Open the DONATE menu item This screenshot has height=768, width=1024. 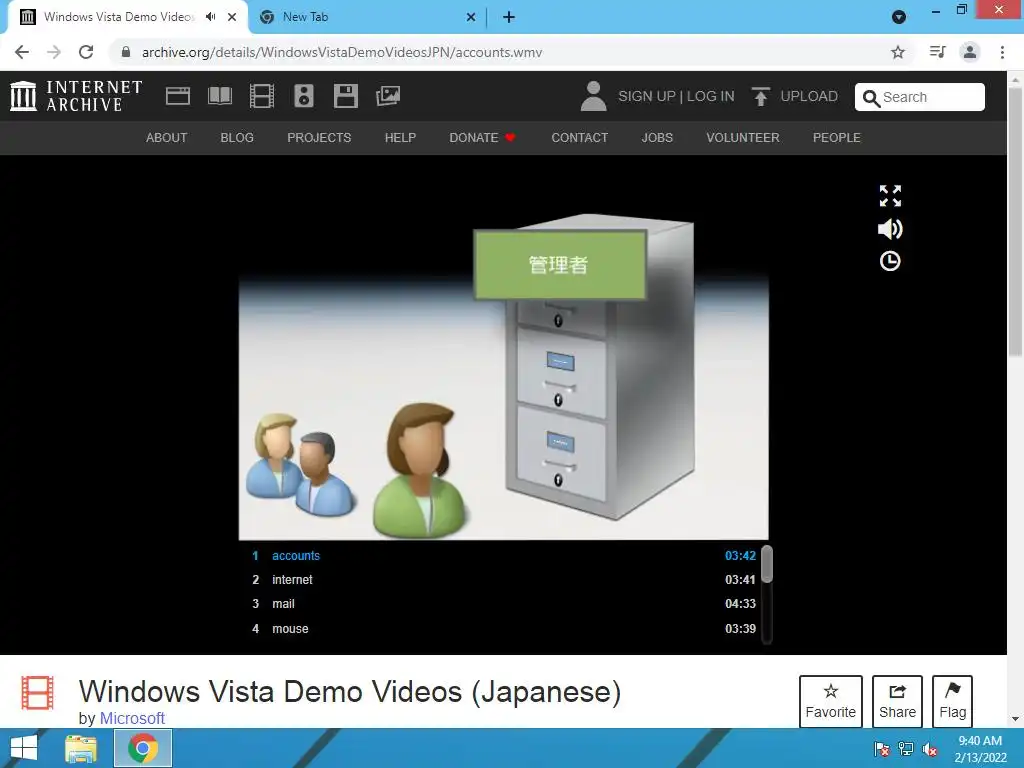tap(482, 138)
